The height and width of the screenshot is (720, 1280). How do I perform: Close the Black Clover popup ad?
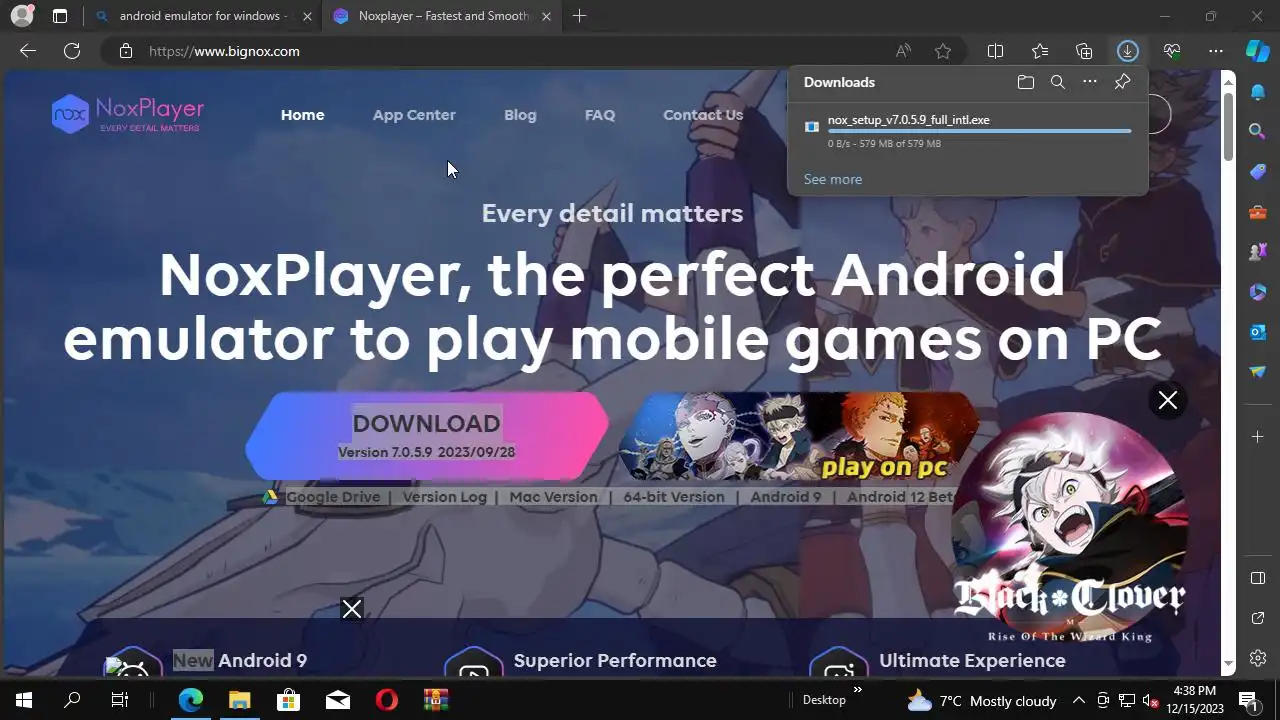[1167, 401]
